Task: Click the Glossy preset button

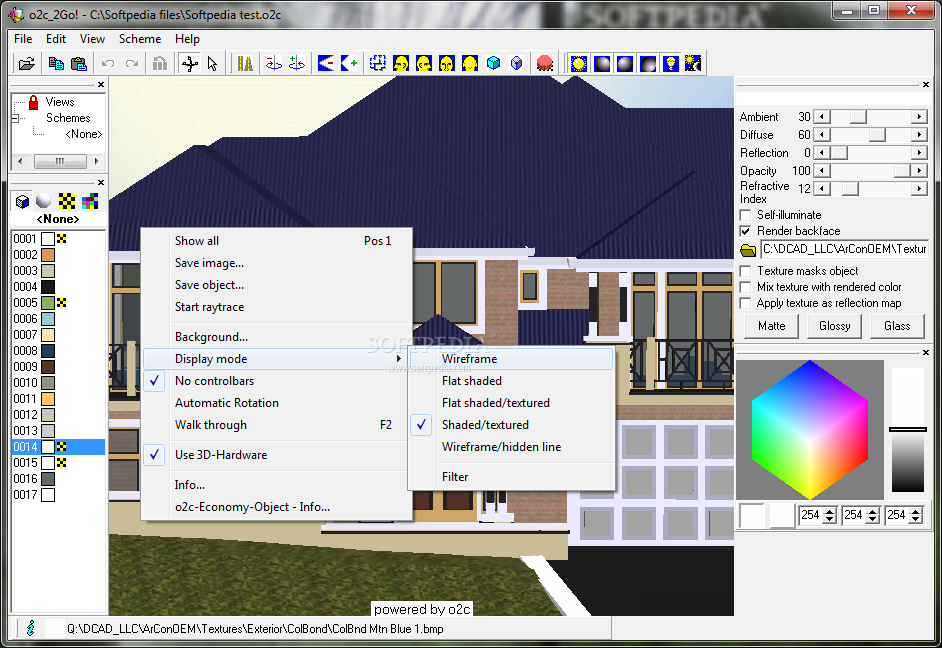Action: click(x=834, y=326)
